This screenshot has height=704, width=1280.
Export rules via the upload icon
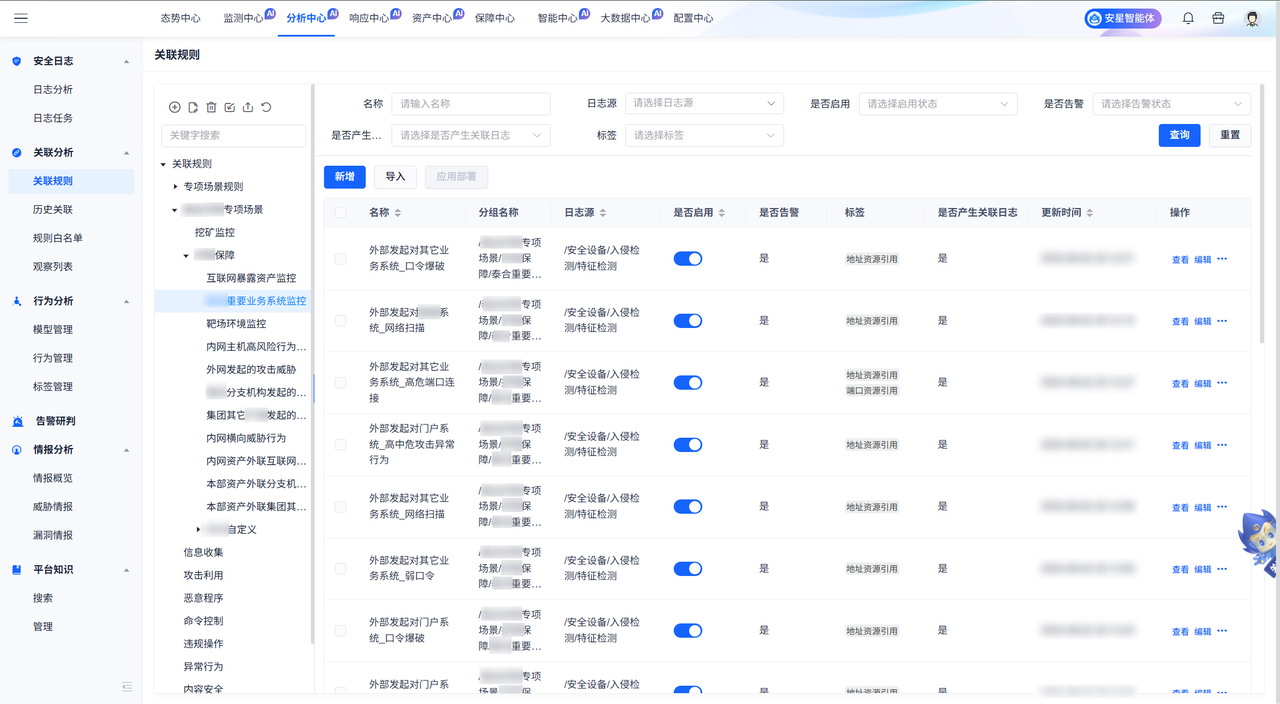pyautogui.click(x=248, y=107)
